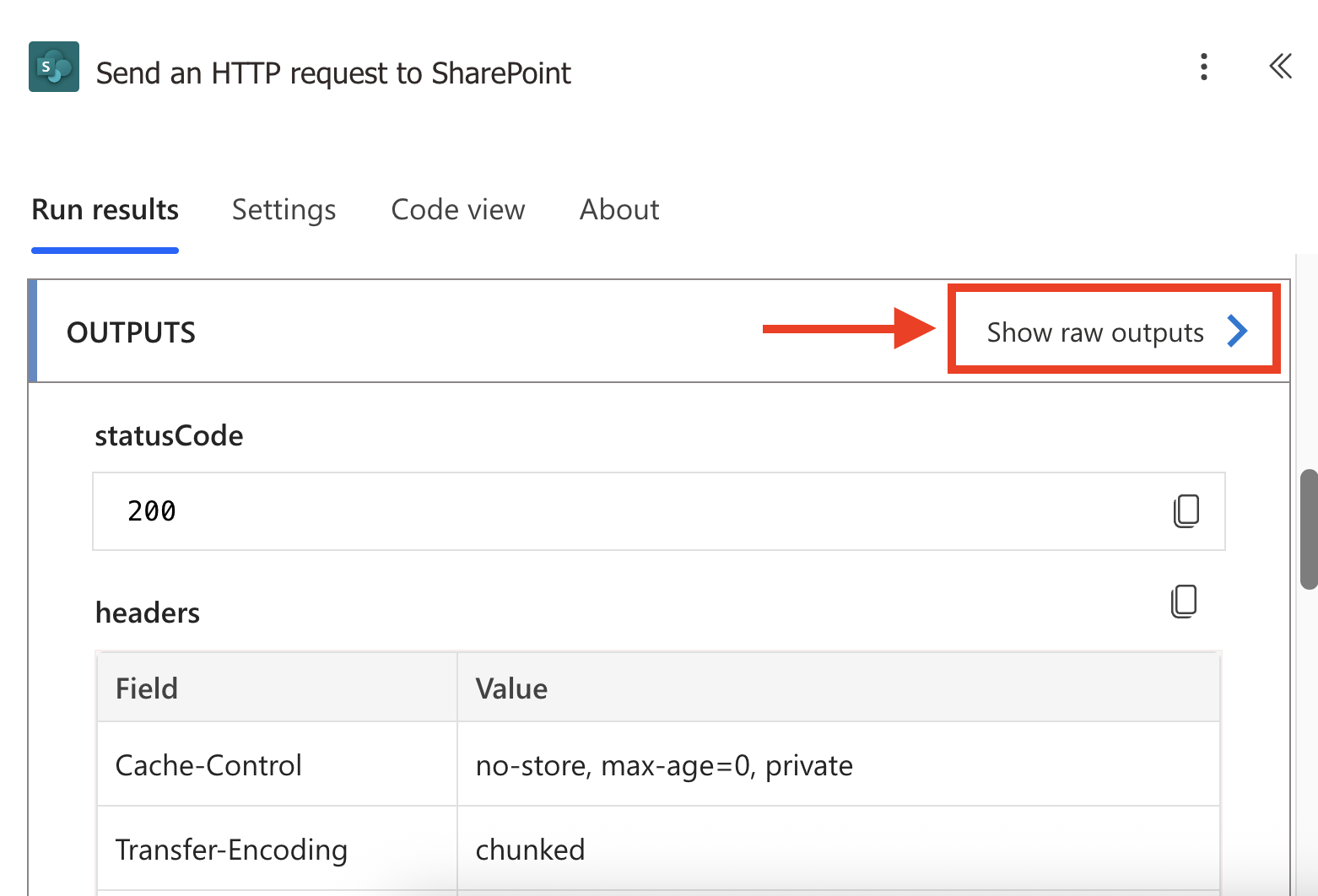The width and height of the screenshot is (1318, 896).
Task: Click the Field column header
Action: [x=277, y=688]
